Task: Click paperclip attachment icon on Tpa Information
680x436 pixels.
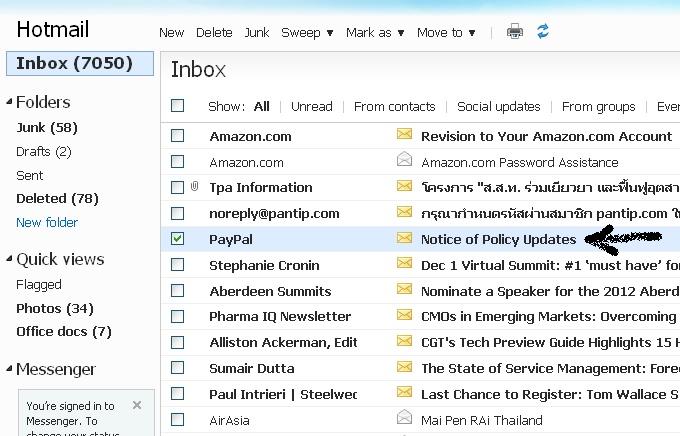Action: coord(194,187)
